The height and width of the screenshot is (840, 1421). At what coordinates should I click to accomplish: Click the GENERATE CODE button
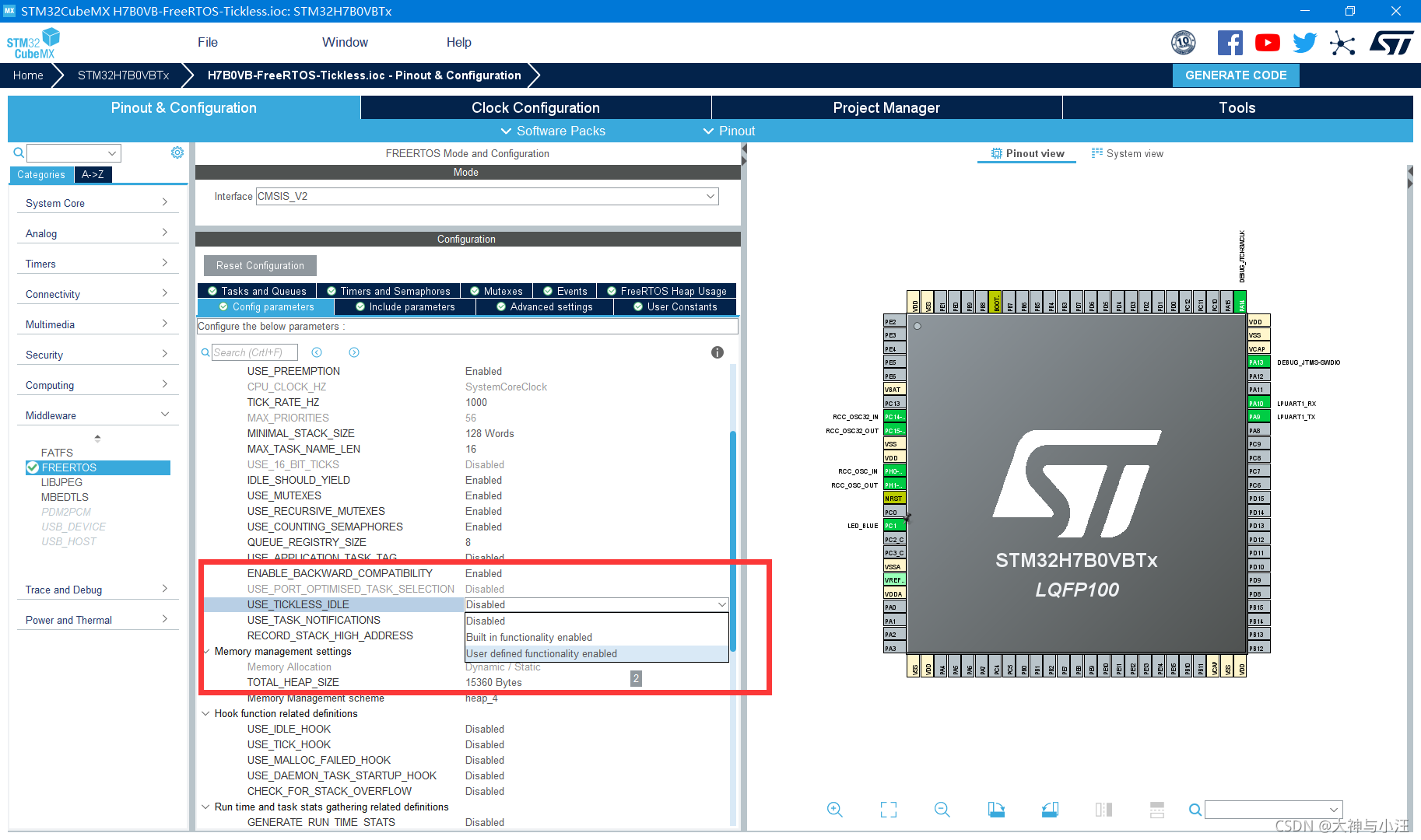pos(1236,75)
